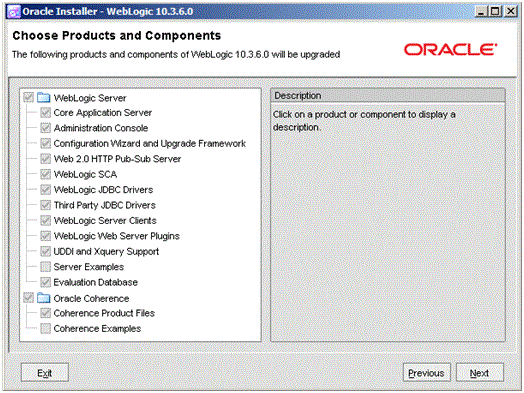This screenshot has height=393, width=524.
Task: Toggle the Server Examples checkbox
Action: tap(45, 267)
